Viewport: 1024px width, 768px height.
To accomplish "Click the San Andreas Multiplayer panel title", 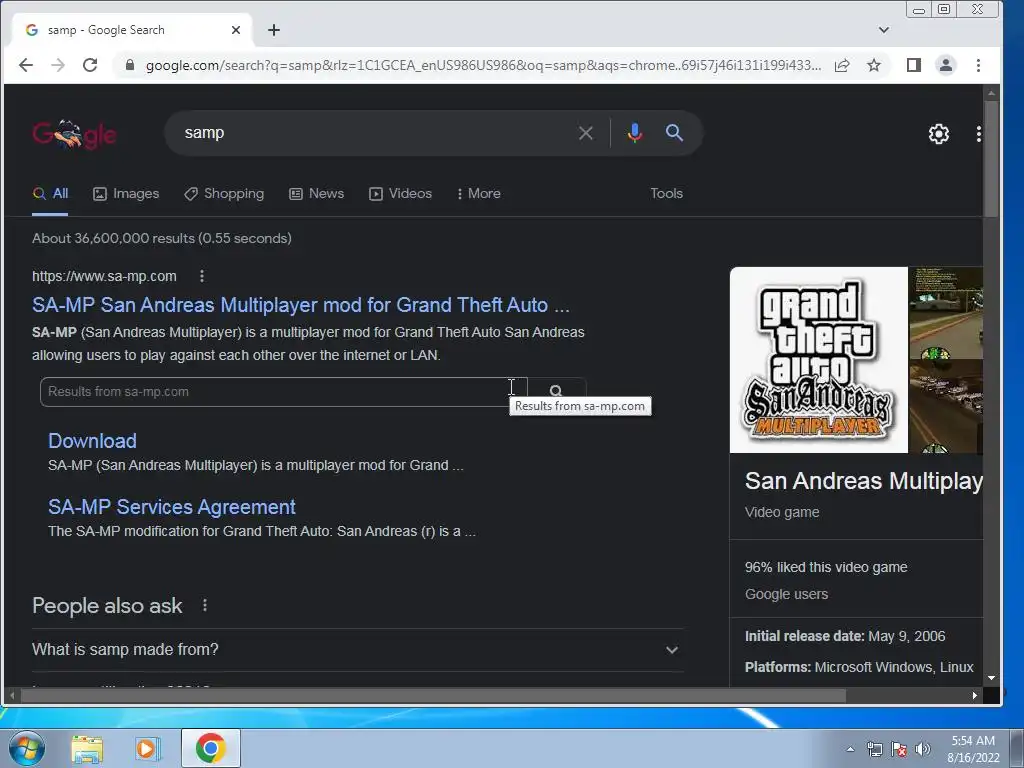I will (863, 481).
